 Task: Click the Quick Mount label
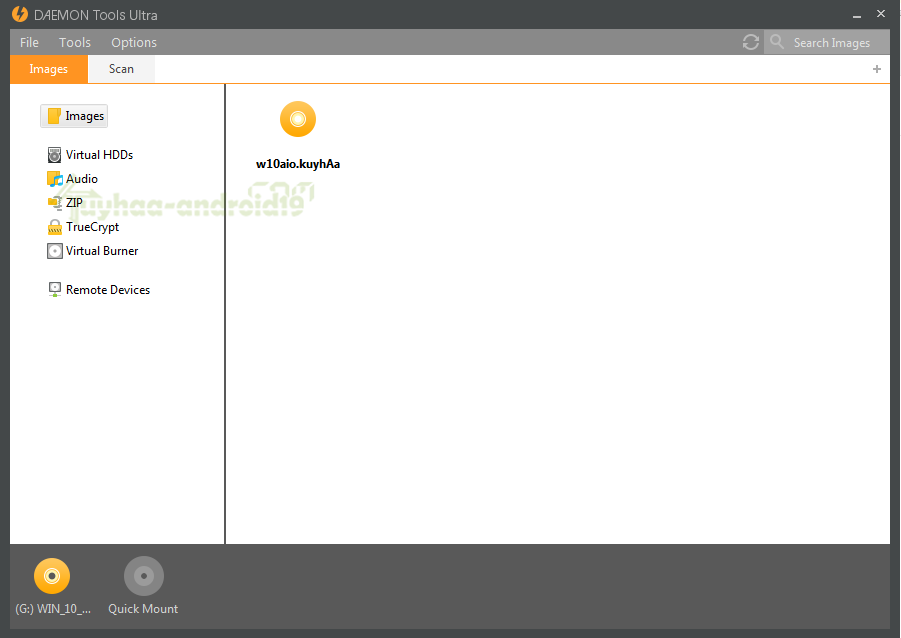[x=143, y=609]
